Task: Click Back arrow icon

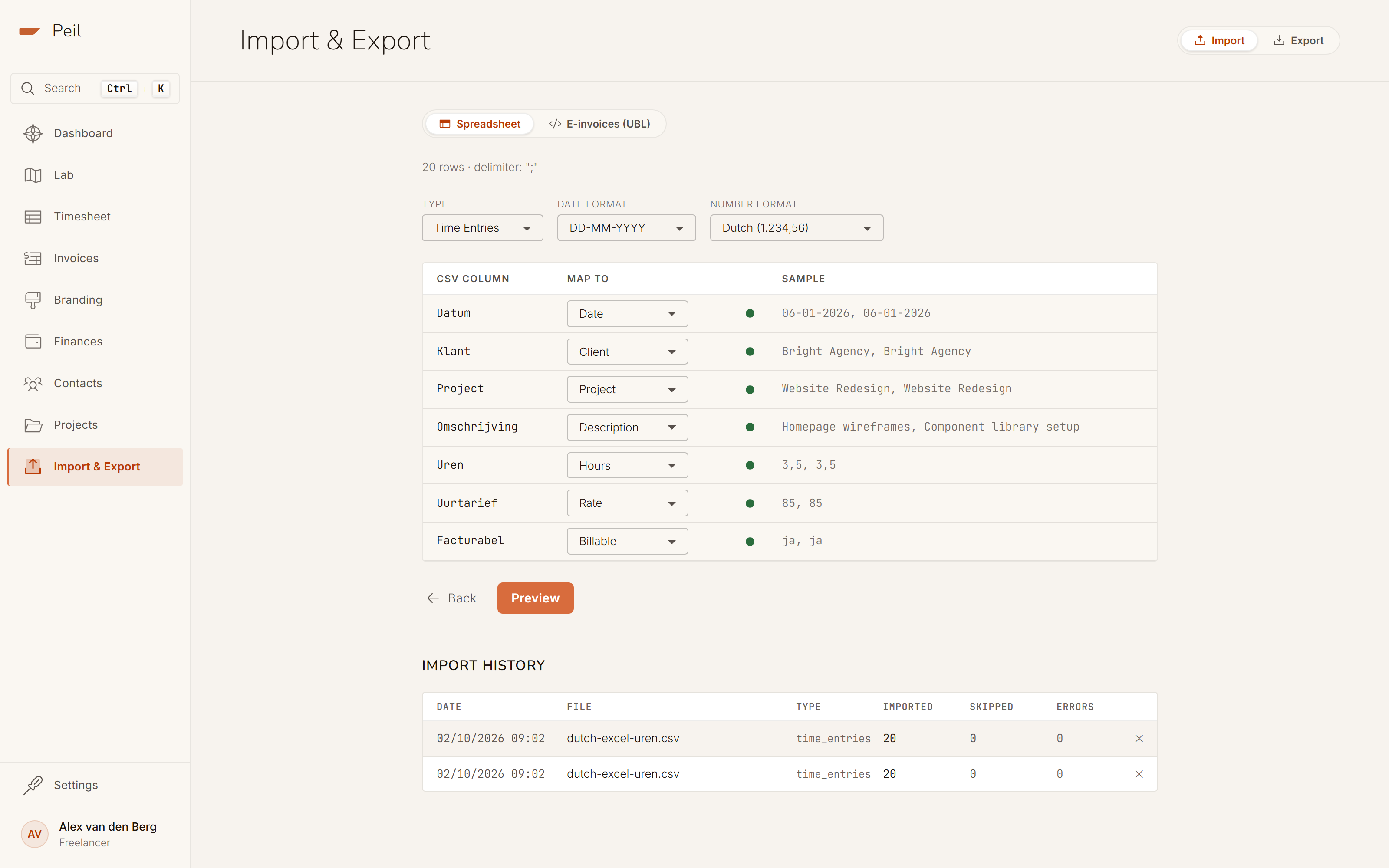Action: pos(433,598)
